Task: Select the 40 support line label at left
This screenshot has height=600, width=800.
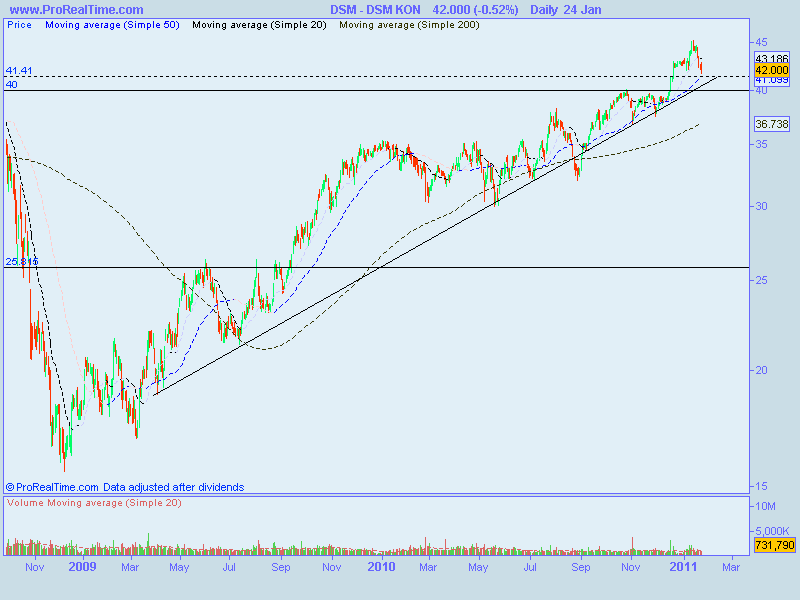Action: [11, 85]
